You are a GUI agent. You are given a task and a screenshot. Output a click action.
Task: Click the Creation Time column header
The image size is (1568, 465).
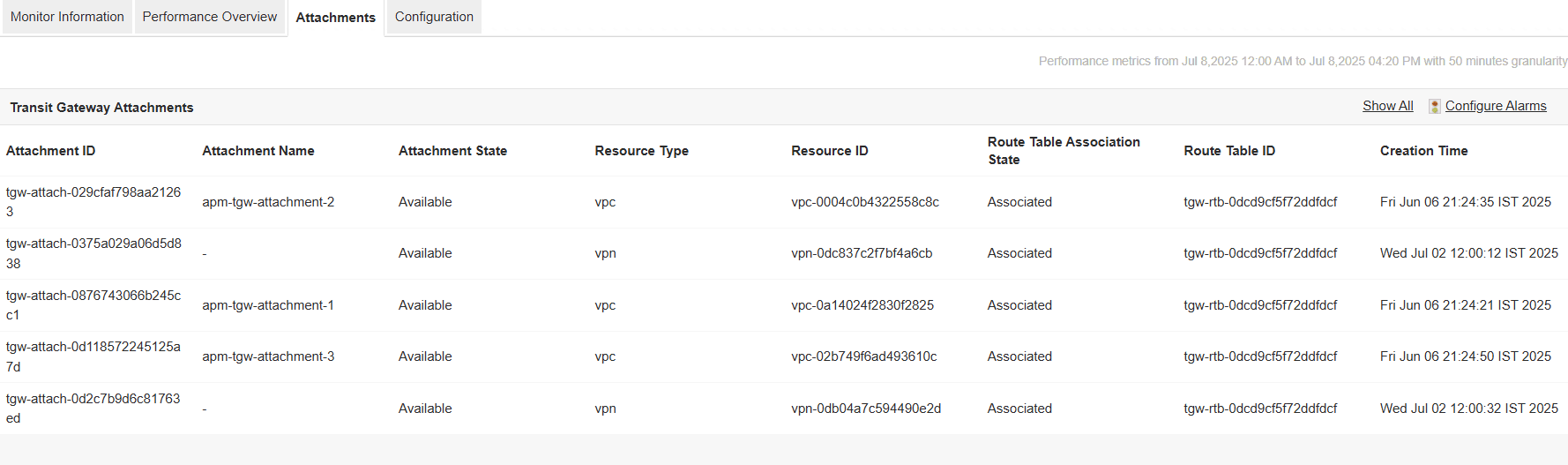(x=1423, y=151)
